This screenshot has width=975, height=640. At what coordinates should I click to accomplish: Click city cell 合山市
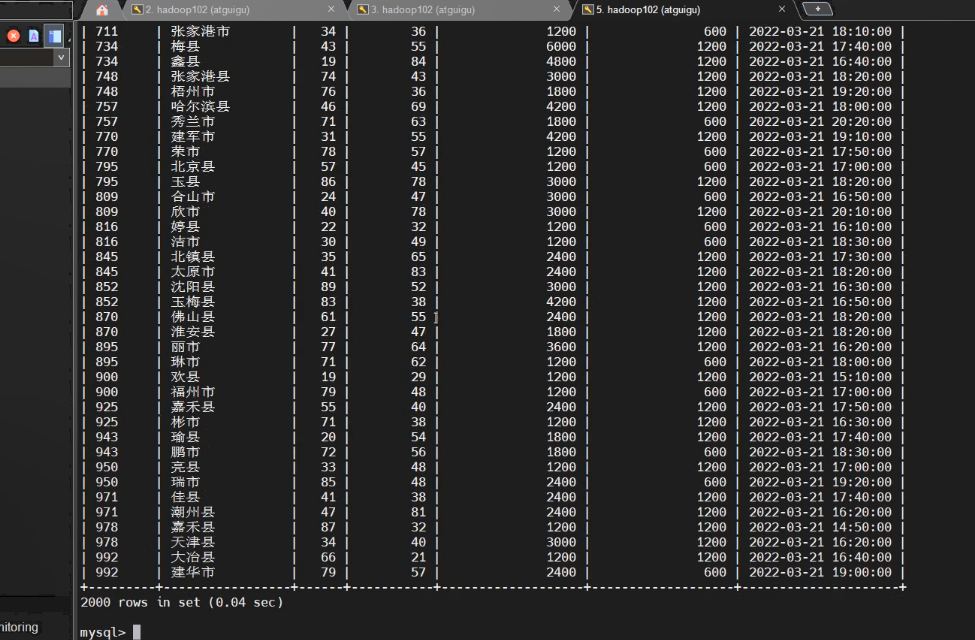193,197
